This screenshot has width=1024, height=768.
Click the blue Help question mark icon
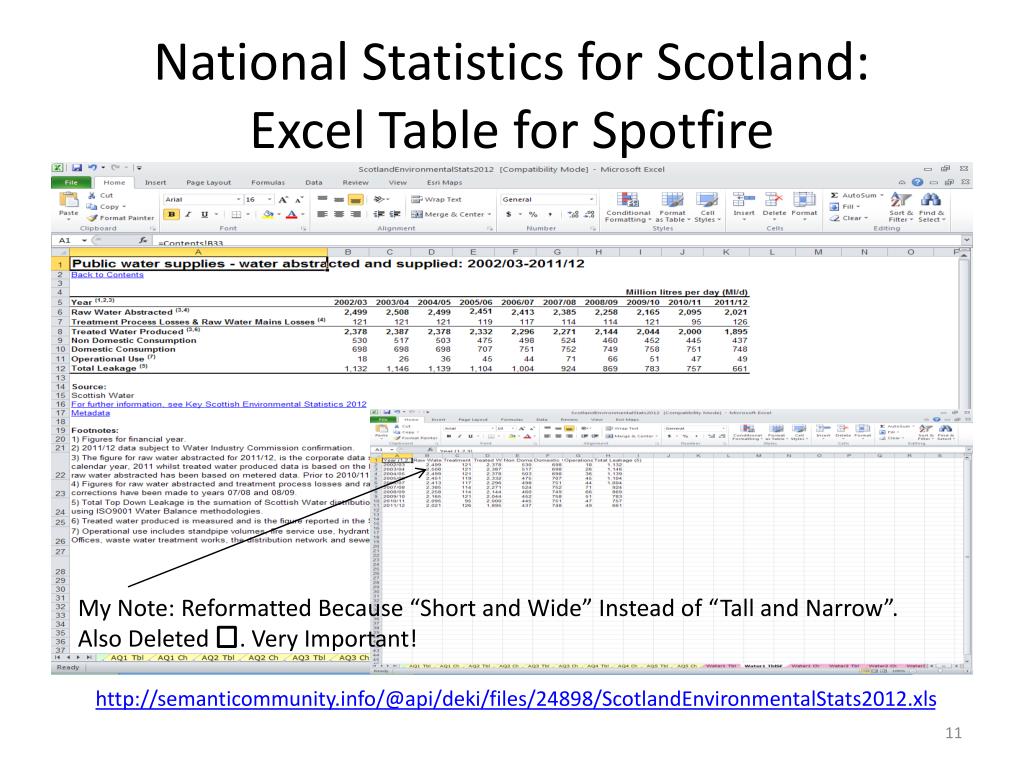tap(918, 182)
